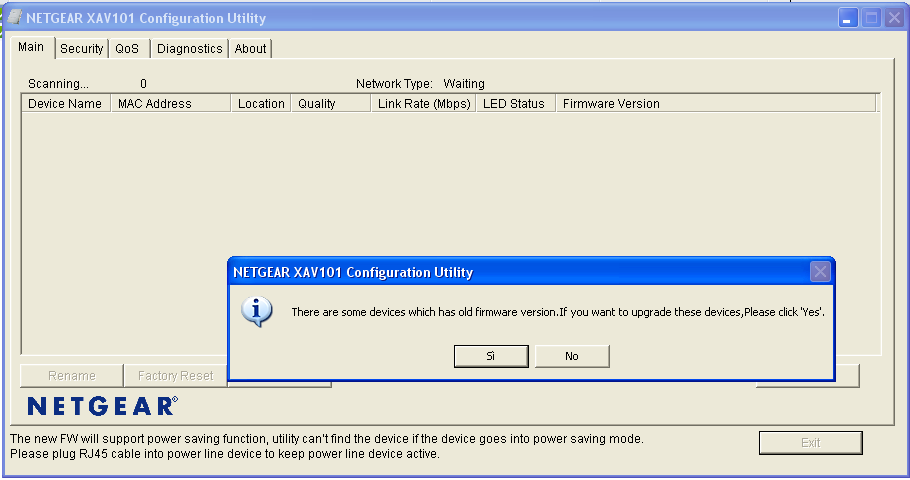Image resolution: width=910 pixels, height=480 pixels.
Task: Sort by Quality column header
Action: point(331,103)
